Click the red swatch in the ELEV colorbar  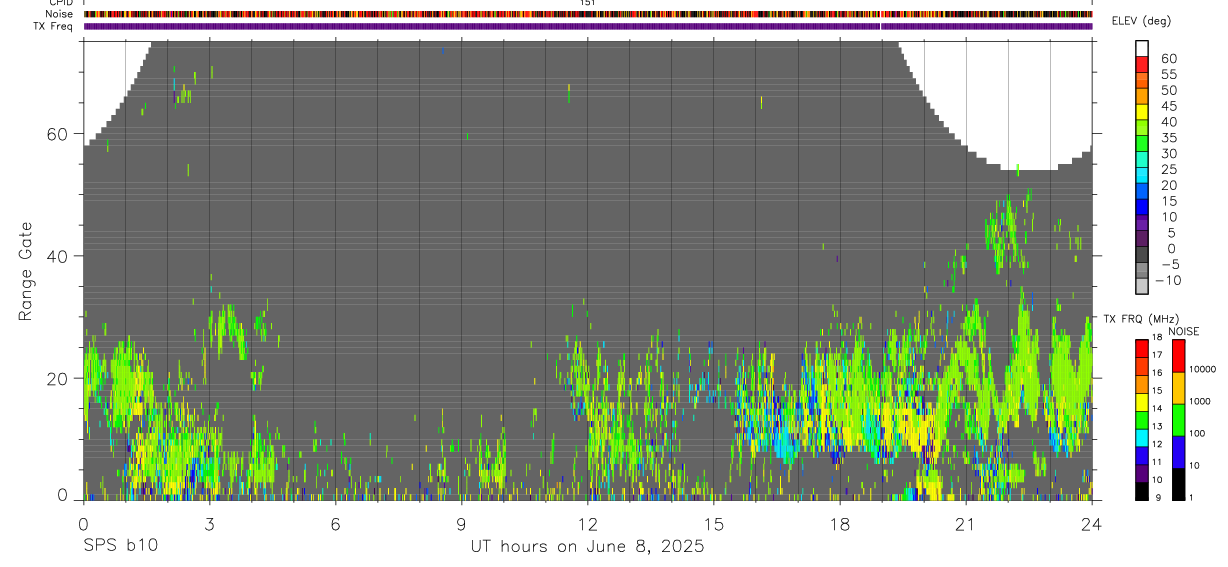[x=1142, y=64]
